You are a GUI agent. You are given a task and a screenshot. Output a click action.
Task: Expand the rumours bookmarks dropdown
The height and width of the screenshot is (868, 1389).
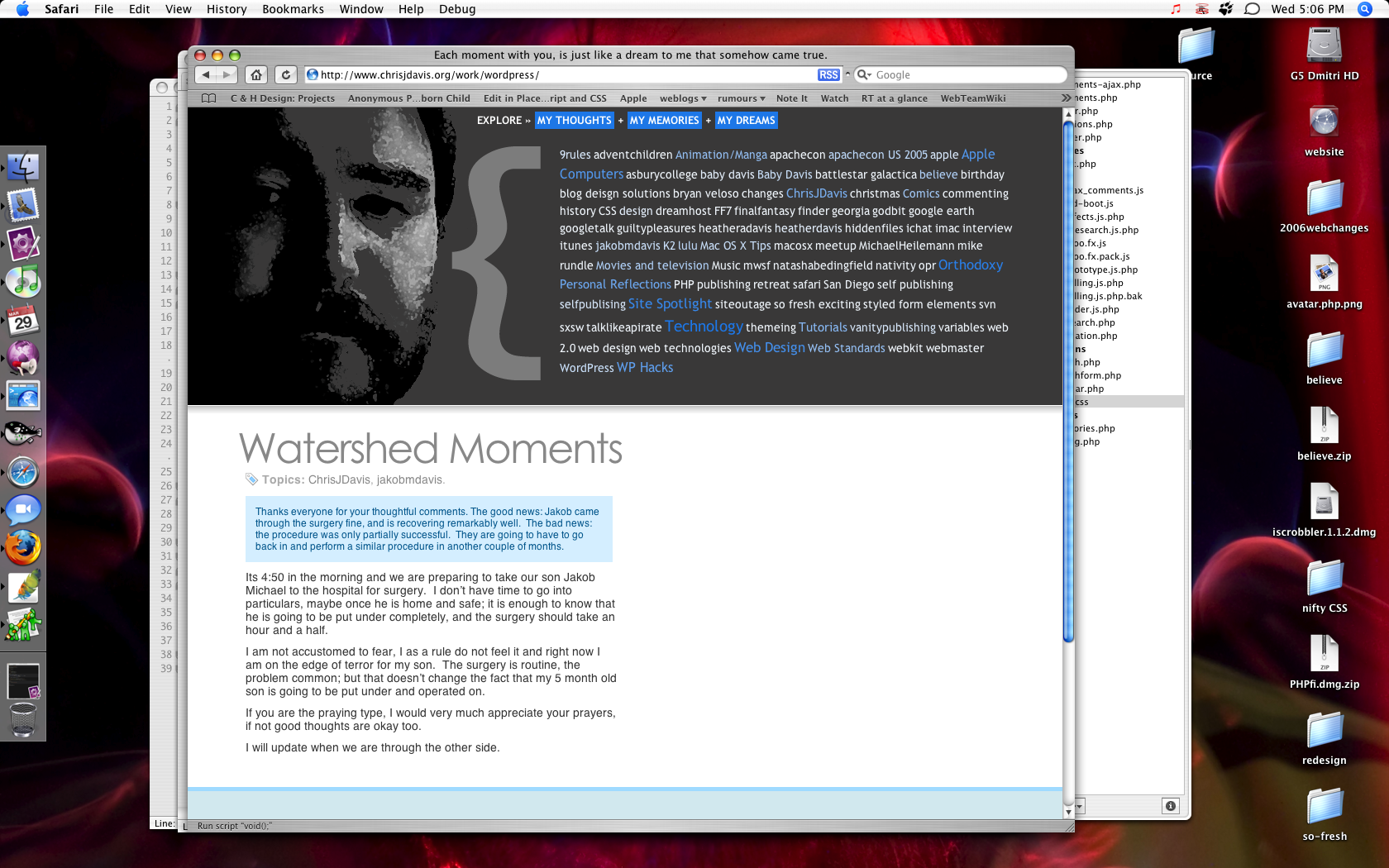click(742, 98)
